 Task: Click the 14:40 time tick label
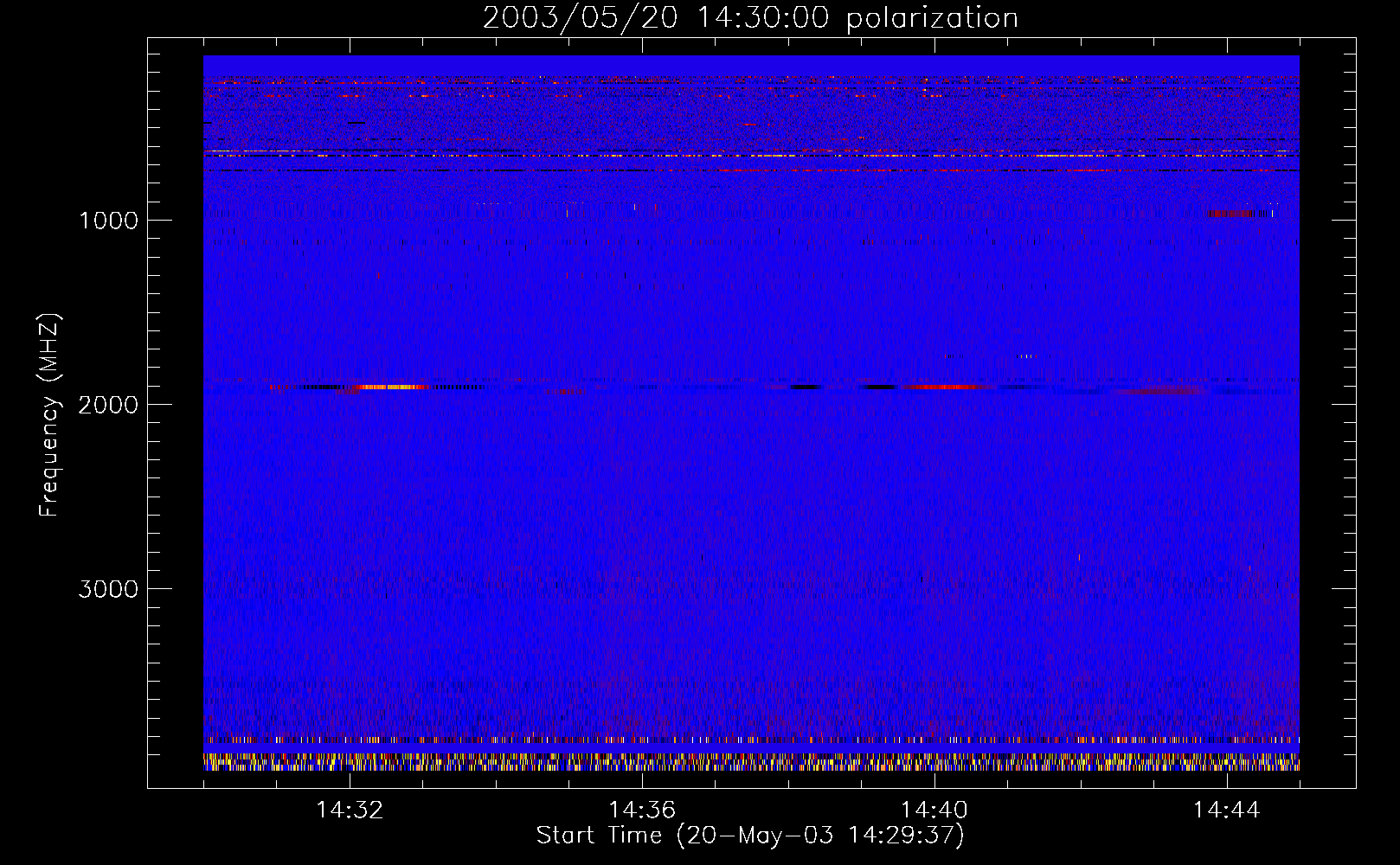[x=934, y=811]
